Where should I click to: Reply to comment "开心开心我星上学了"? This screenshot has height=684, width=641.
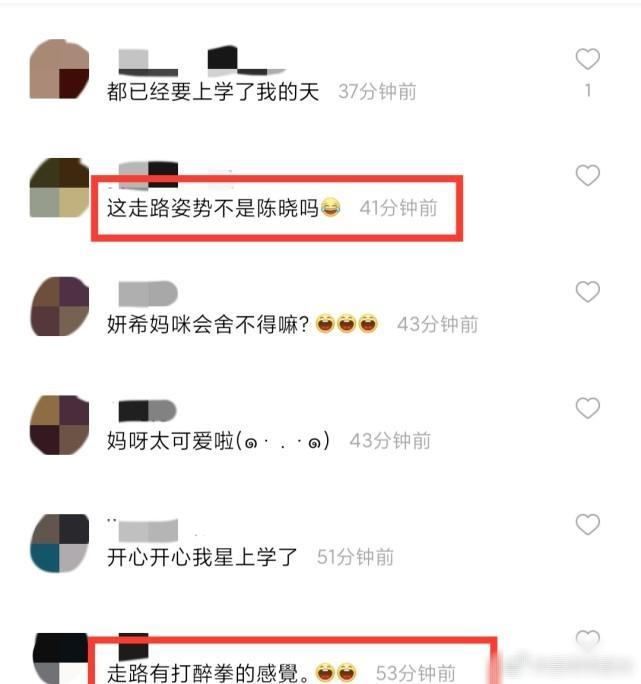point(202,557)
